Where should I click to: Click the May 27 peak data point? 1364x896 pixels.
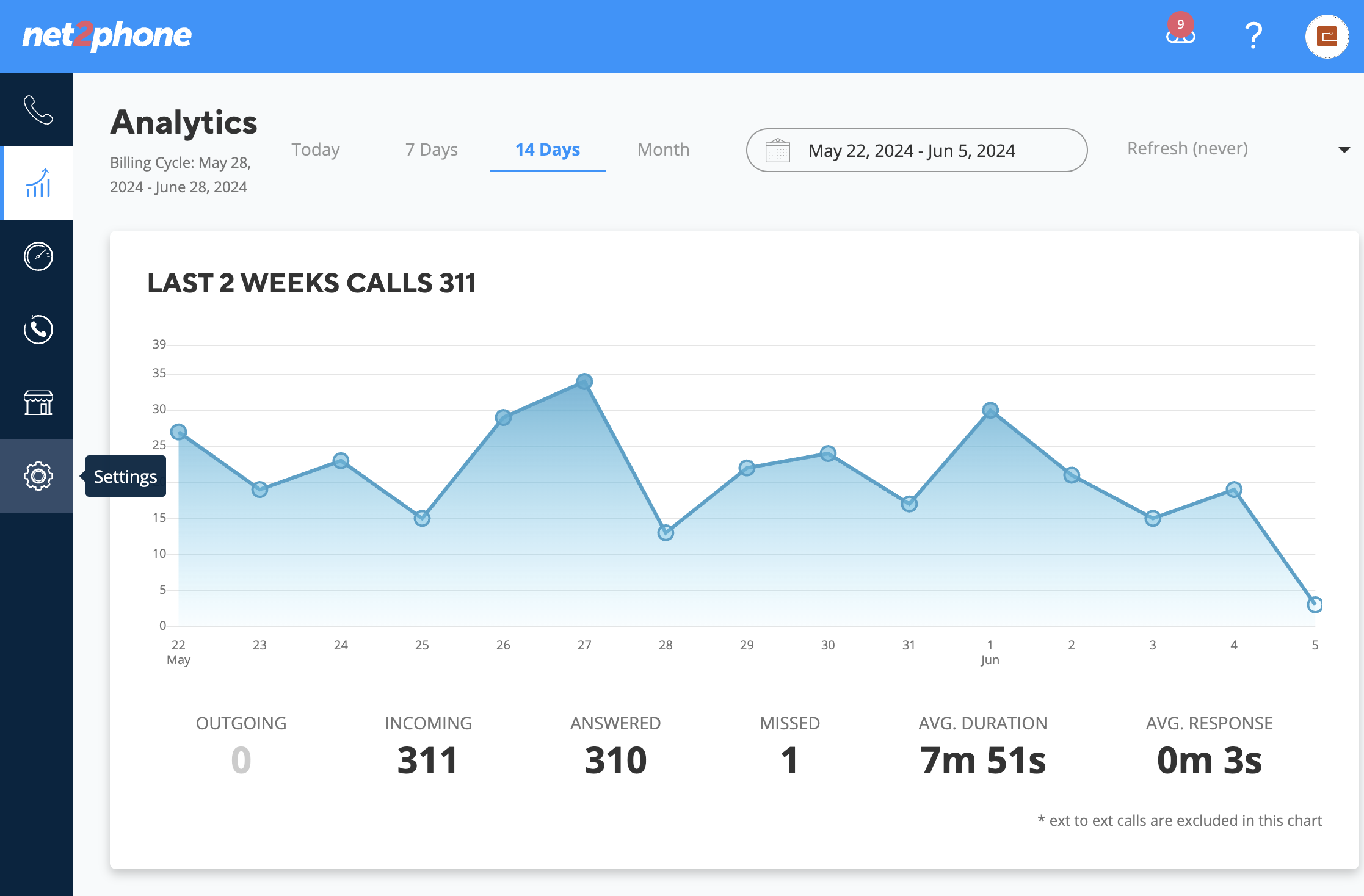click(584, 381)
